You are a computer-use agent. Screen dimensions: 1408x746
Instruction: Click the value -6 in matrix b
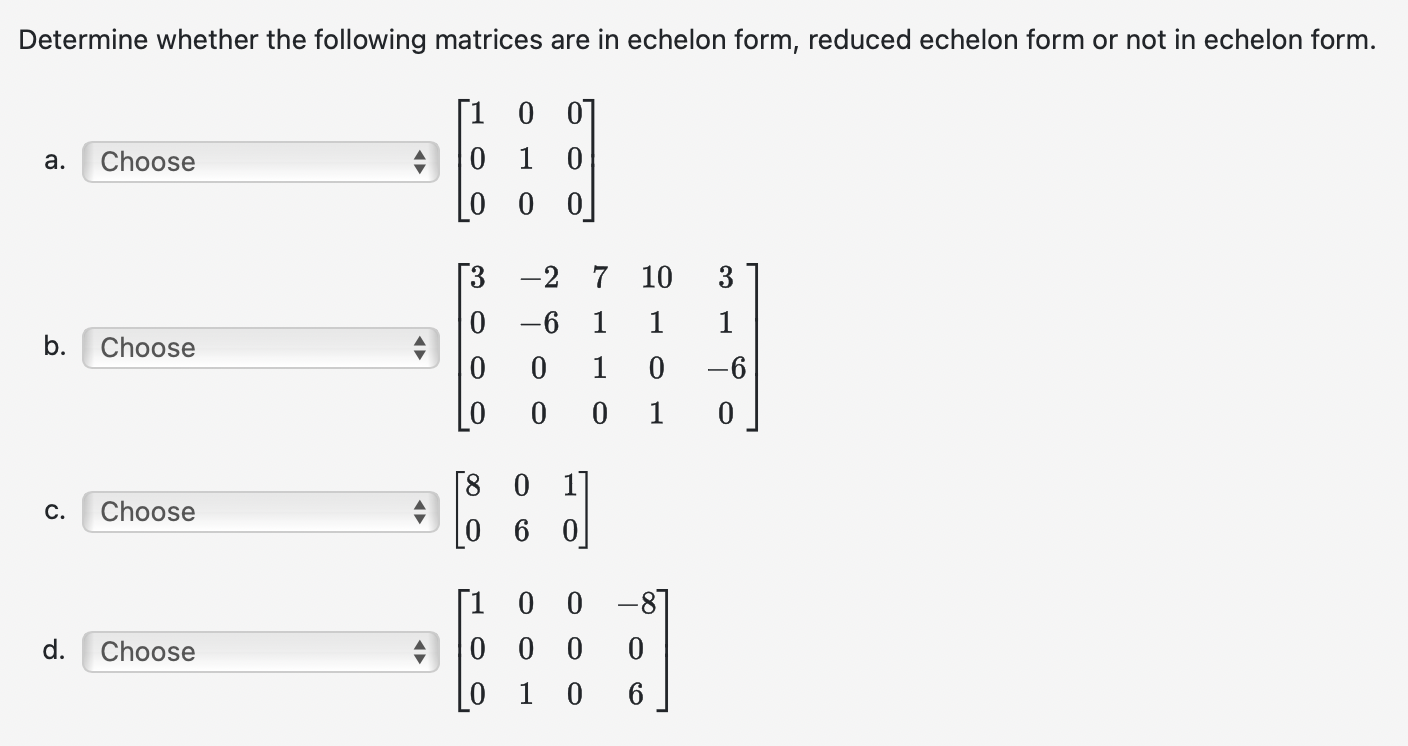point(537,322)
